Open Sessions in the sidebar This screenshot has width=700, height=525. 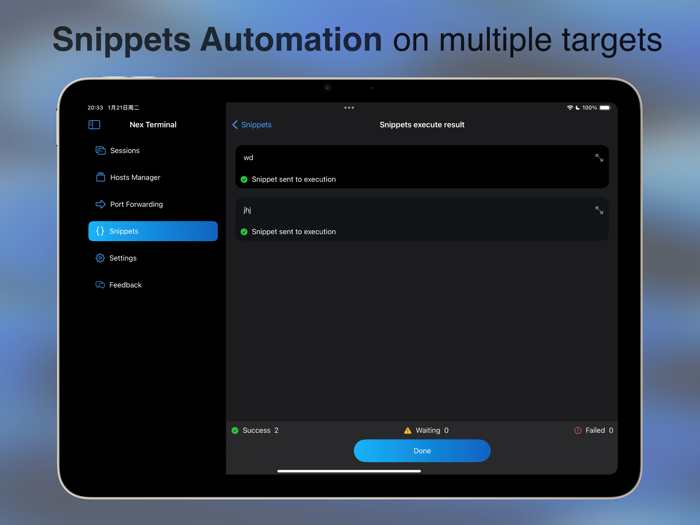153,150
